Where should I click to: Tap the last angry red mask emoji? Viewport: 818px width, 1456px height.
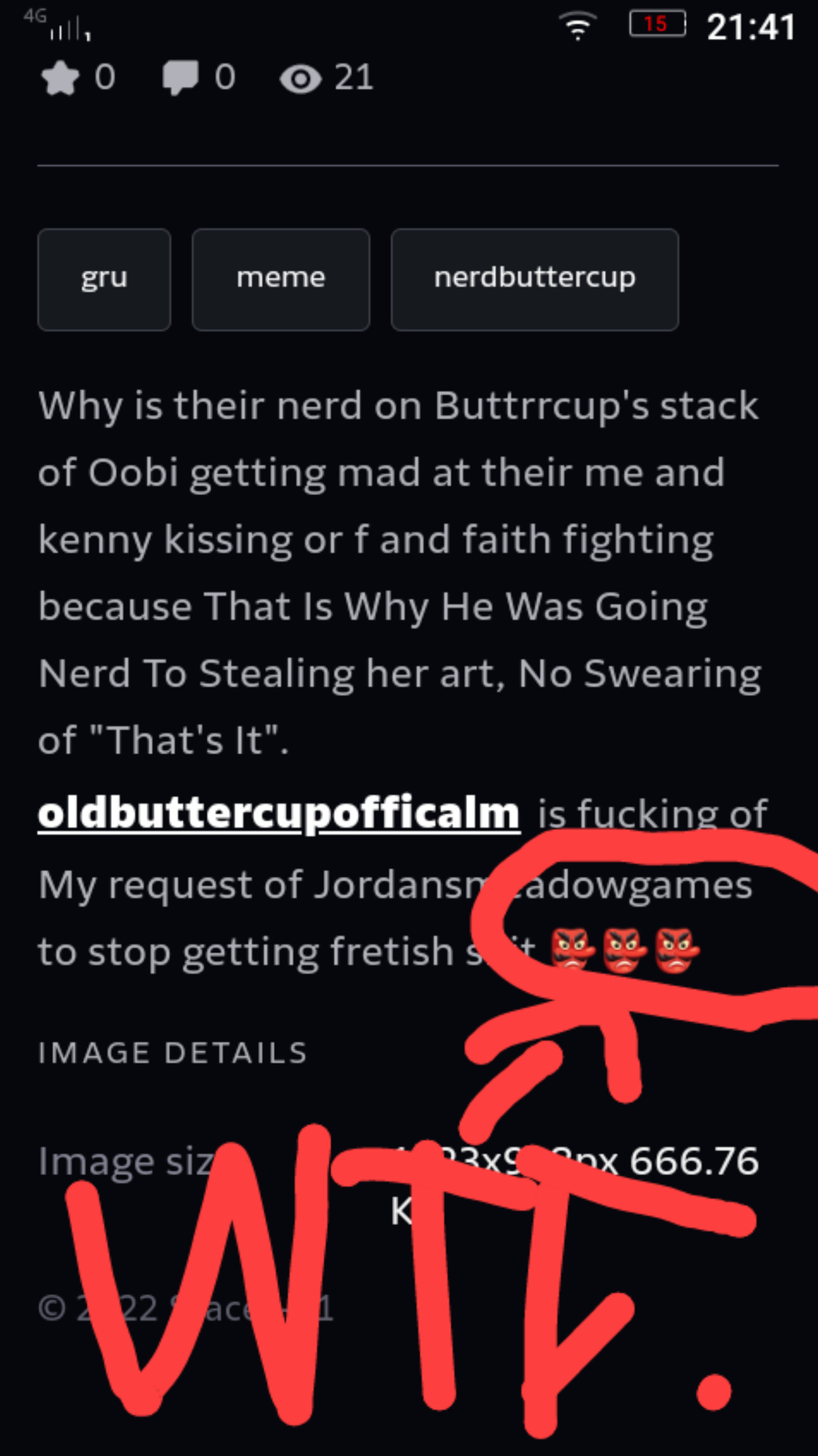pyautogui.click(x=677, y=951)
